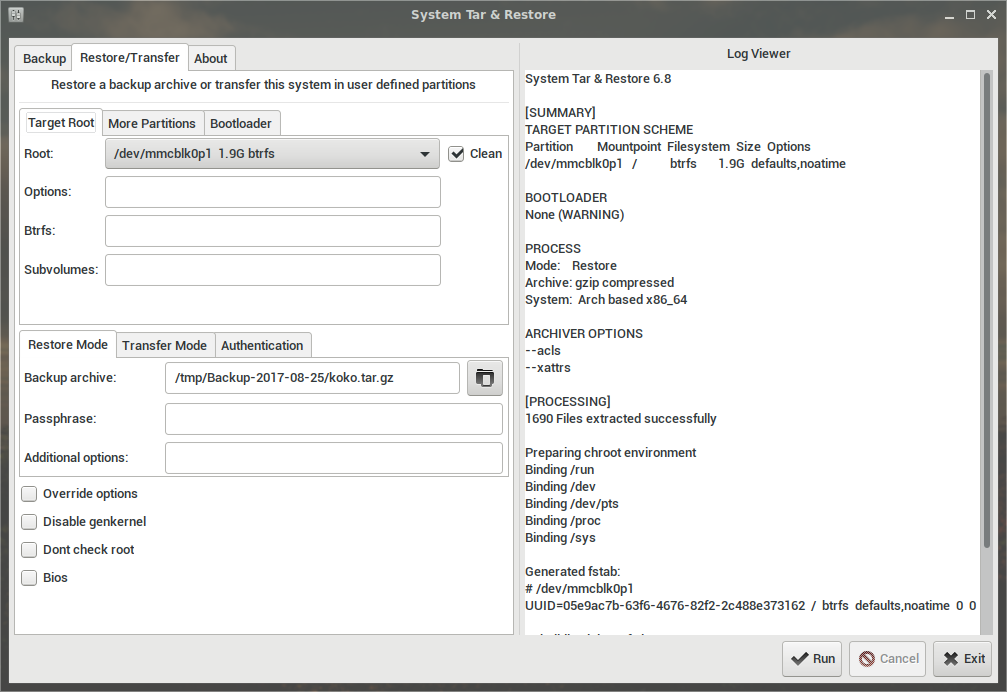Click the Backup archive path field
The image size is (1007, 692).
click(x=312, y=378)
